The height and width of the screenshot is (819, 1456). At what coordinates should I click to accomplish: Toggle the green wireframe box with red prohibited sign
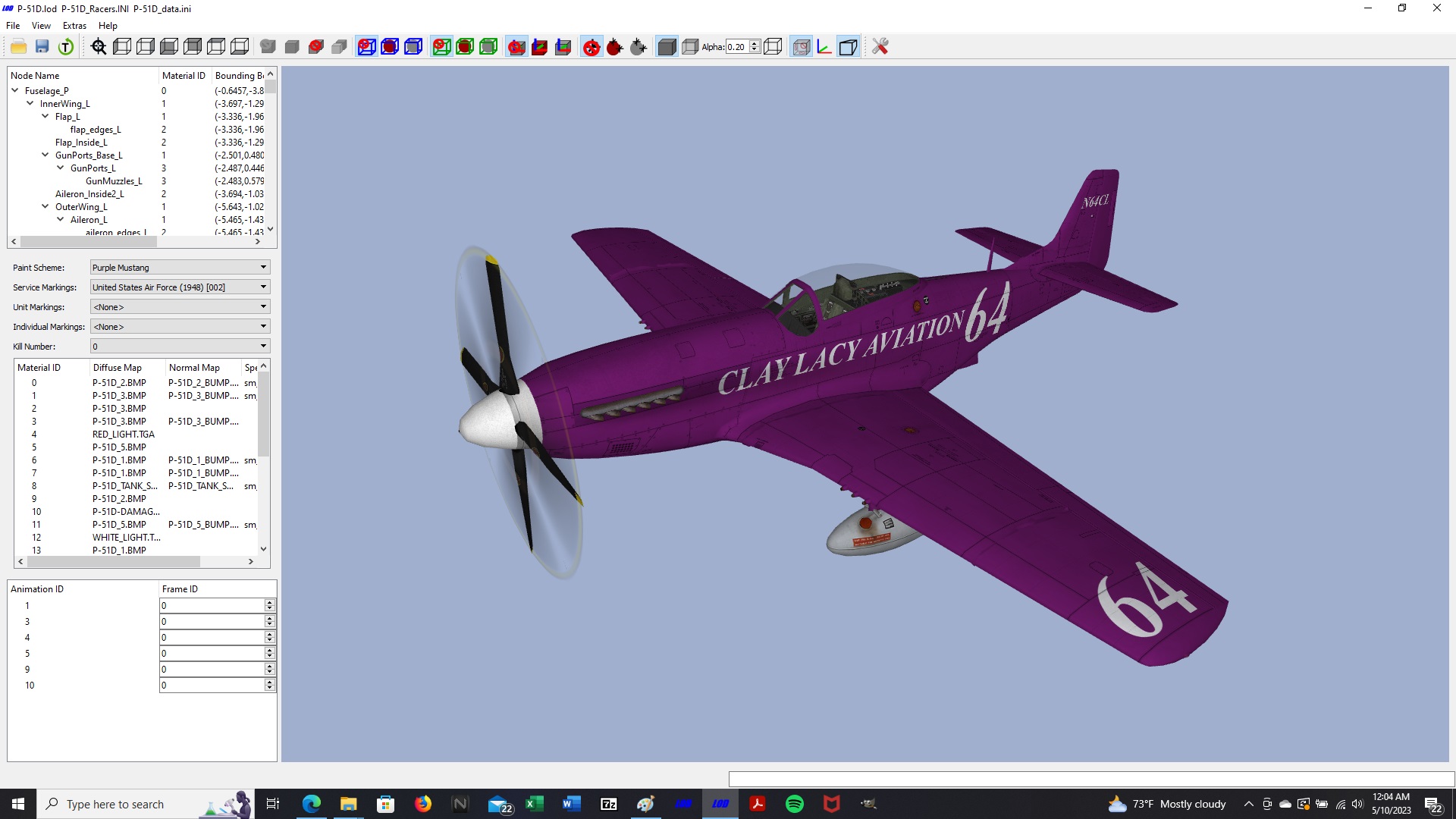point(441,47)
